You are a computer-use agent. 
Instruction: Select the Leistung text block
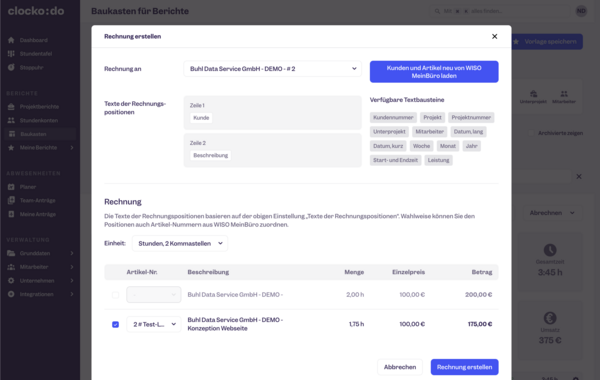point(439,160)
